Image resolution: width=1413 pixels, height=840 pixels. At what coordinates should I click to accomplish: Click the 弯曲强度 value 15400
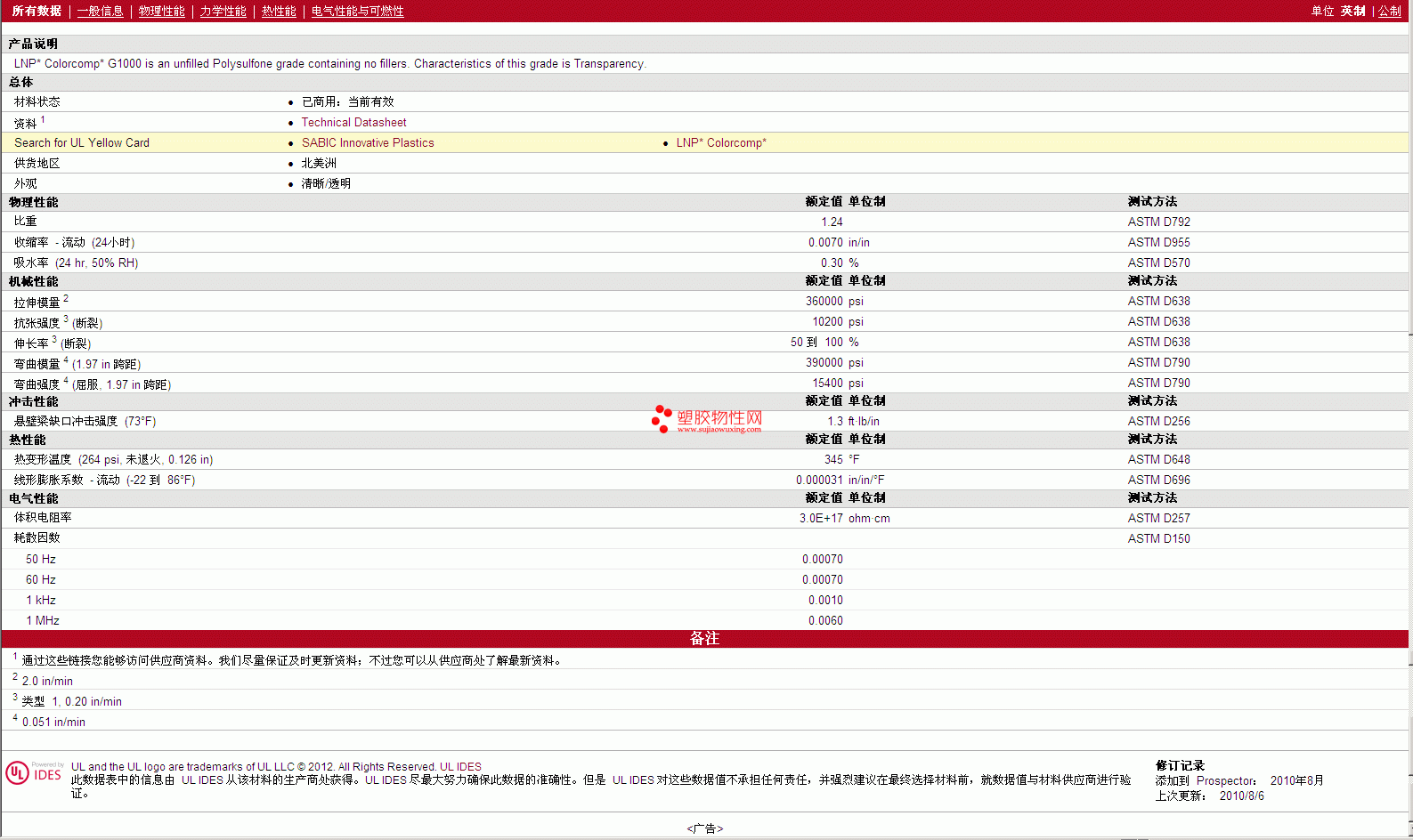pyautogui.click(x=827, y=383)
